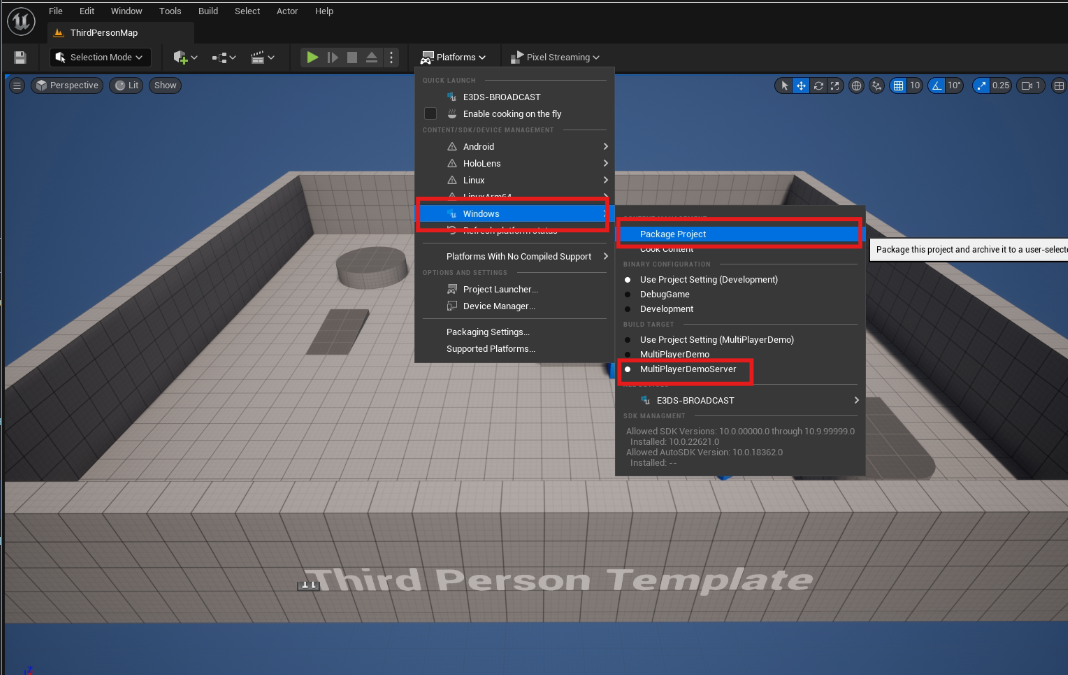Click the Stop simulation button
The width and height of the screenshot is (1068, 675).
click(x=352, y=58)
